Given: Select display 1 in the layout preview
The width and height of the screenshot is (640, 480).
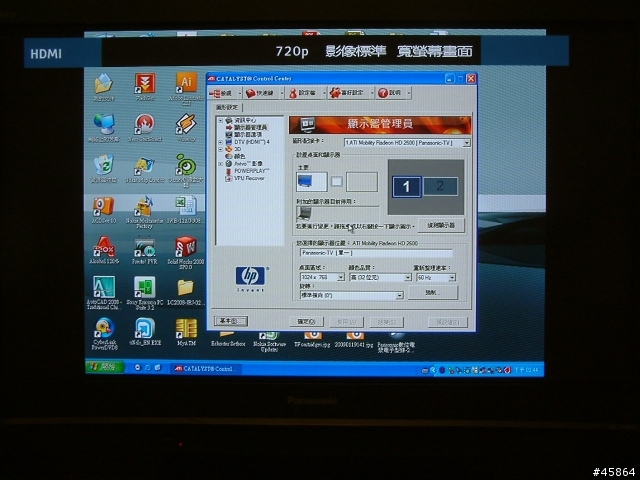Looking at the screenshot, I should coord(407,187).
